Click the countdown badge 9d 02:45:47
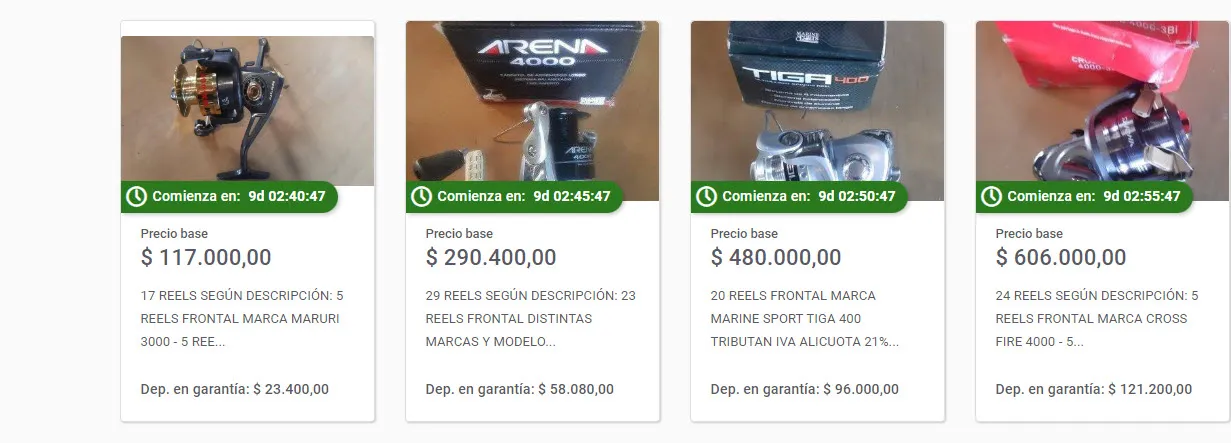 (515, 196)
